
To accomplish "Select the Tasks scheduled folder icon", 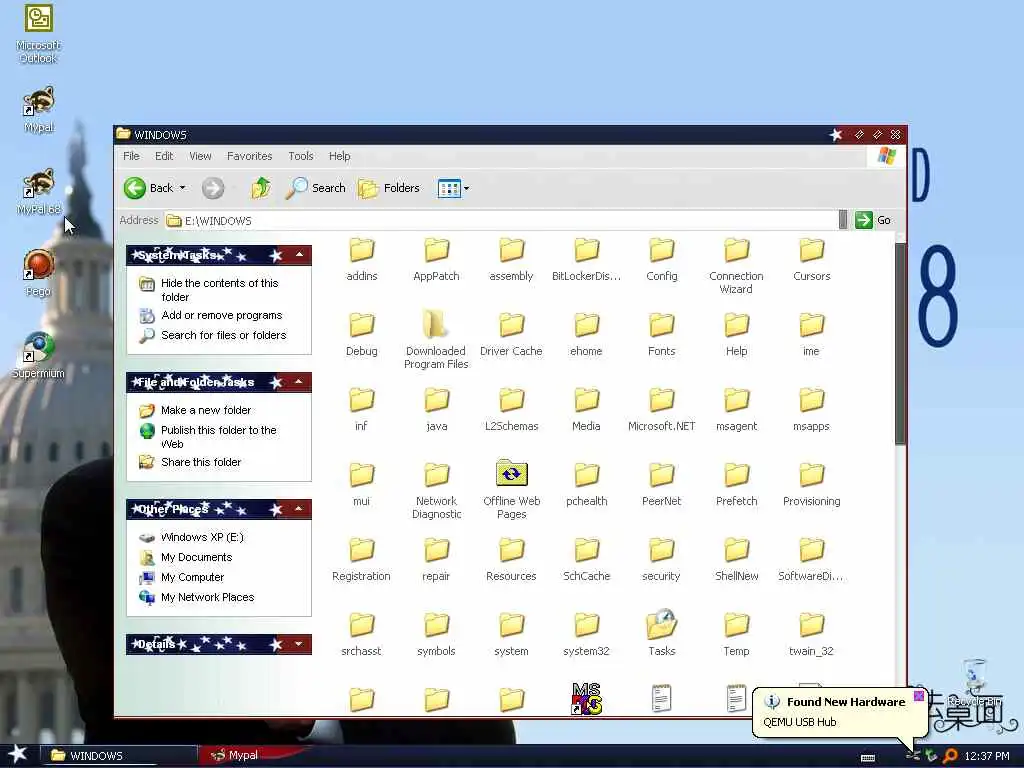I will (662, 634).
